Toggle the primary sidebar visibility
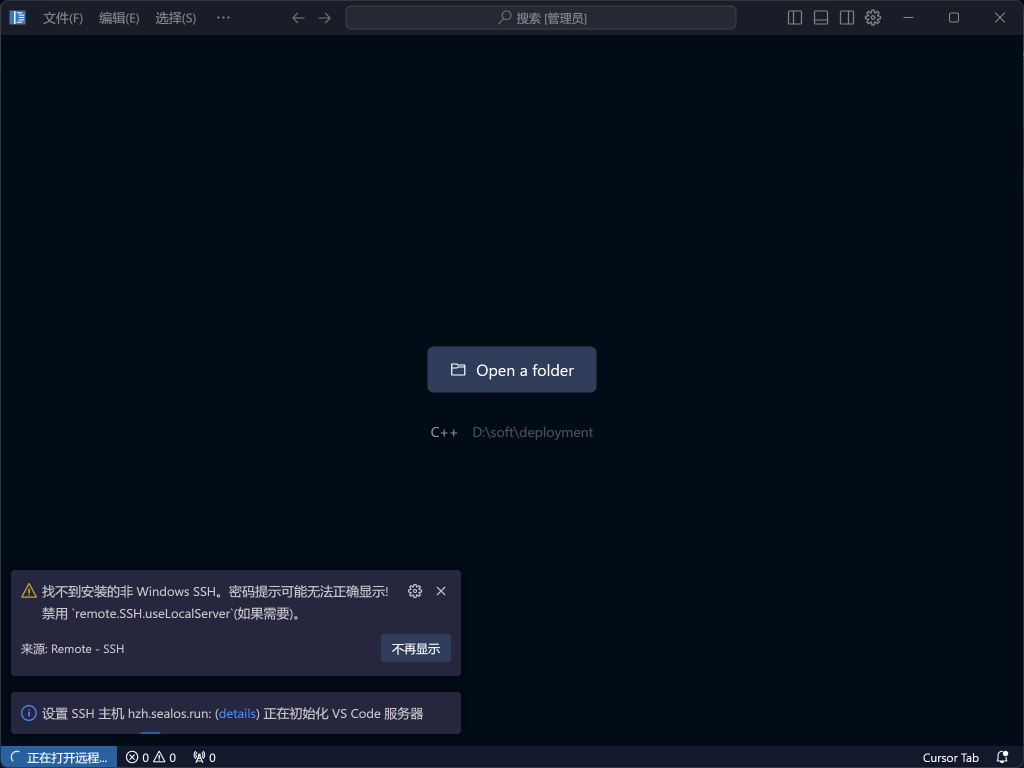 [x=793, y=17]
